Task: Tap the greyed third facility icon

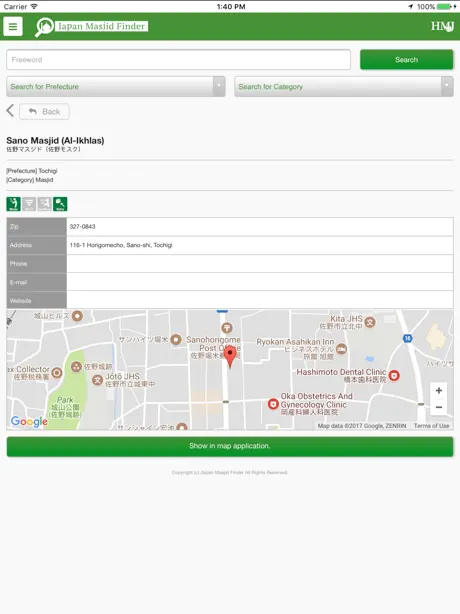Action: pyautogui.click(x=45, y=204)
